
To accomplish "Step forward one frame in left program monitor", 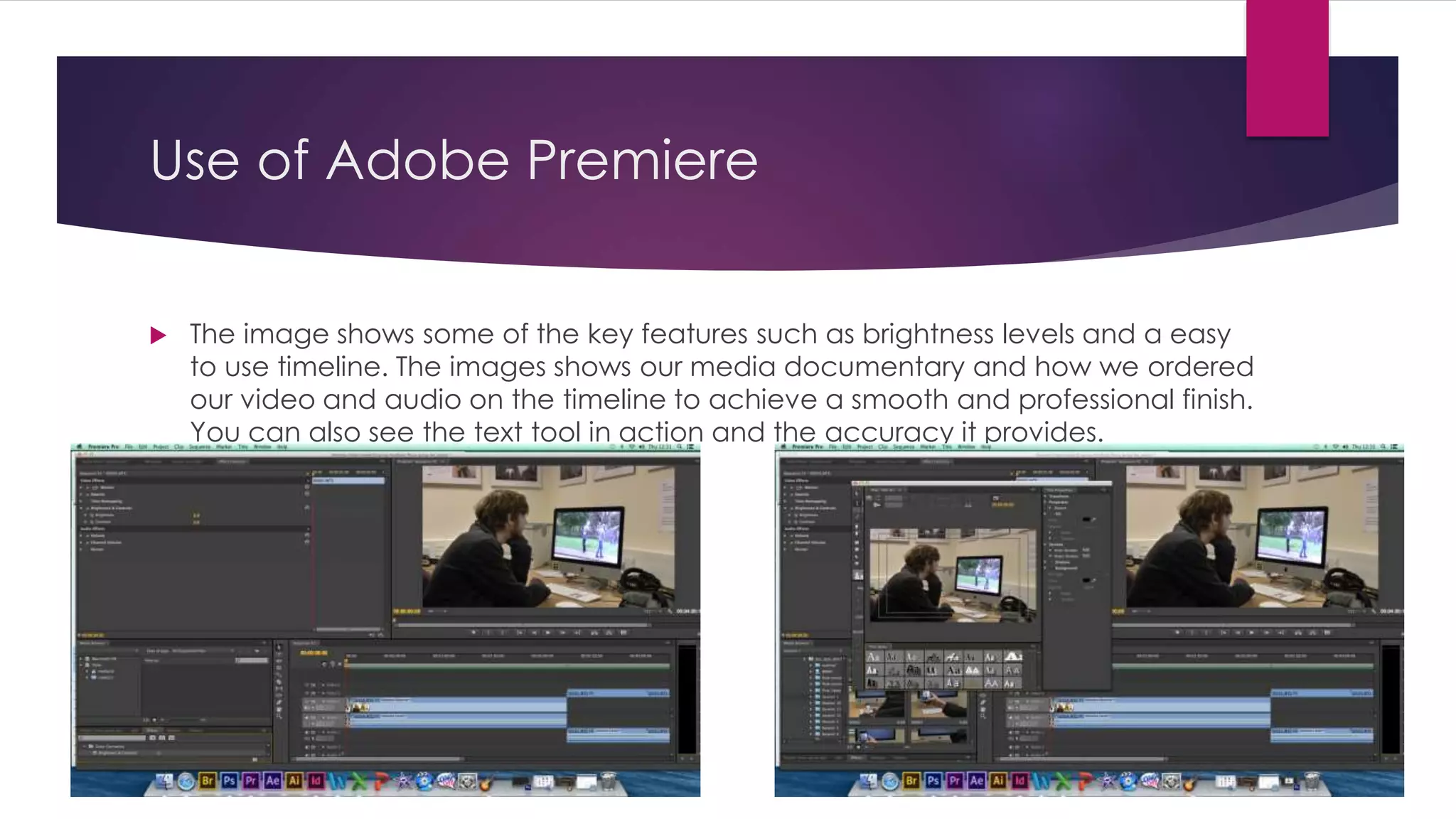I will click(x=562, y=633).
